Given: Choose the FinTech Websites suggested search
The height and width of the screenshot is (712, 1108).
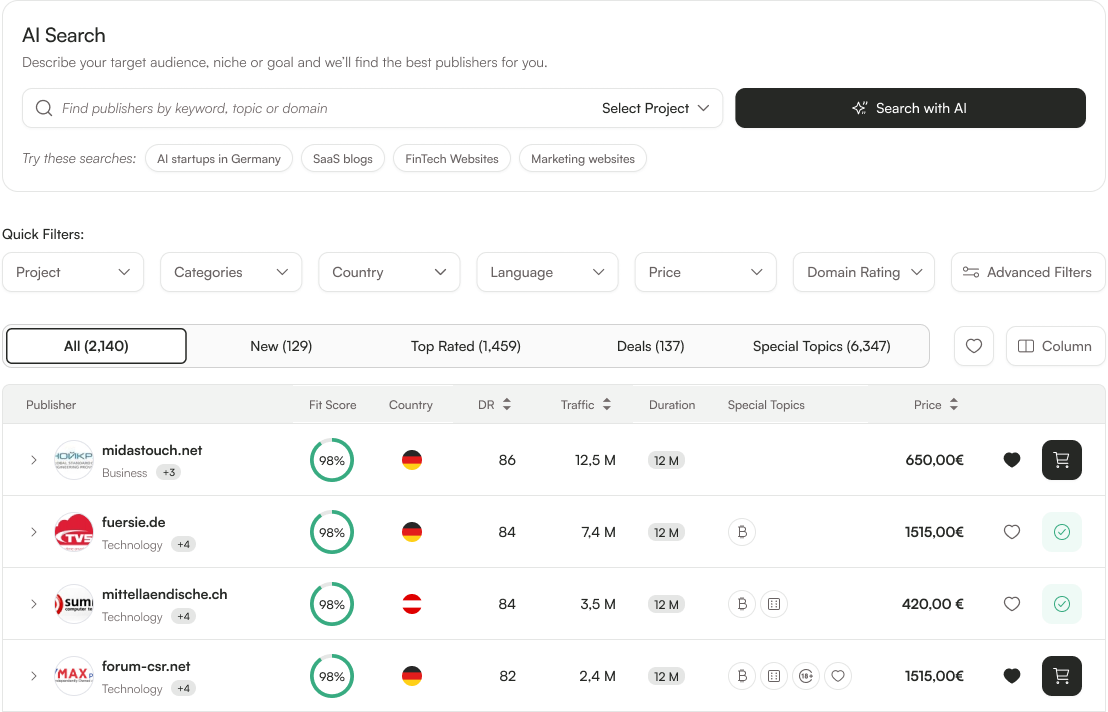Looking at the screenshot, I should 452,159.
